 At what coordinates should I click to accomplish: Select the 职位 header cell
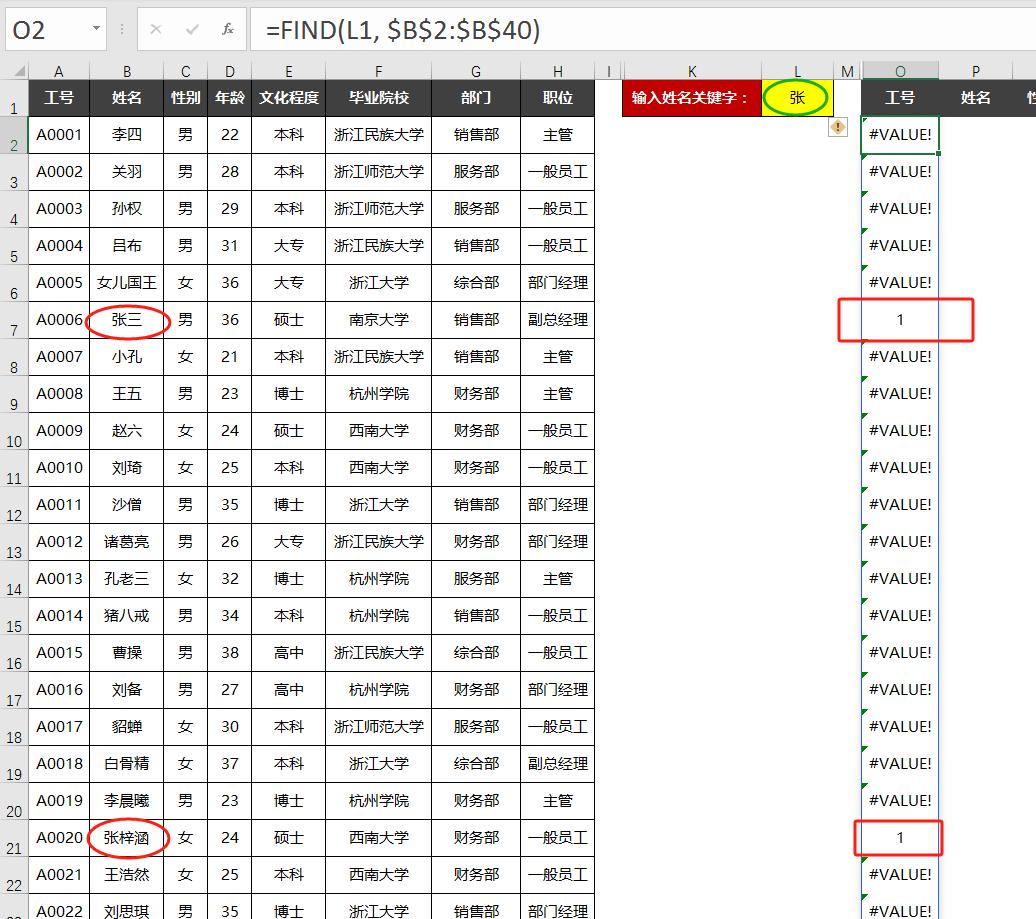pos(558,98)
